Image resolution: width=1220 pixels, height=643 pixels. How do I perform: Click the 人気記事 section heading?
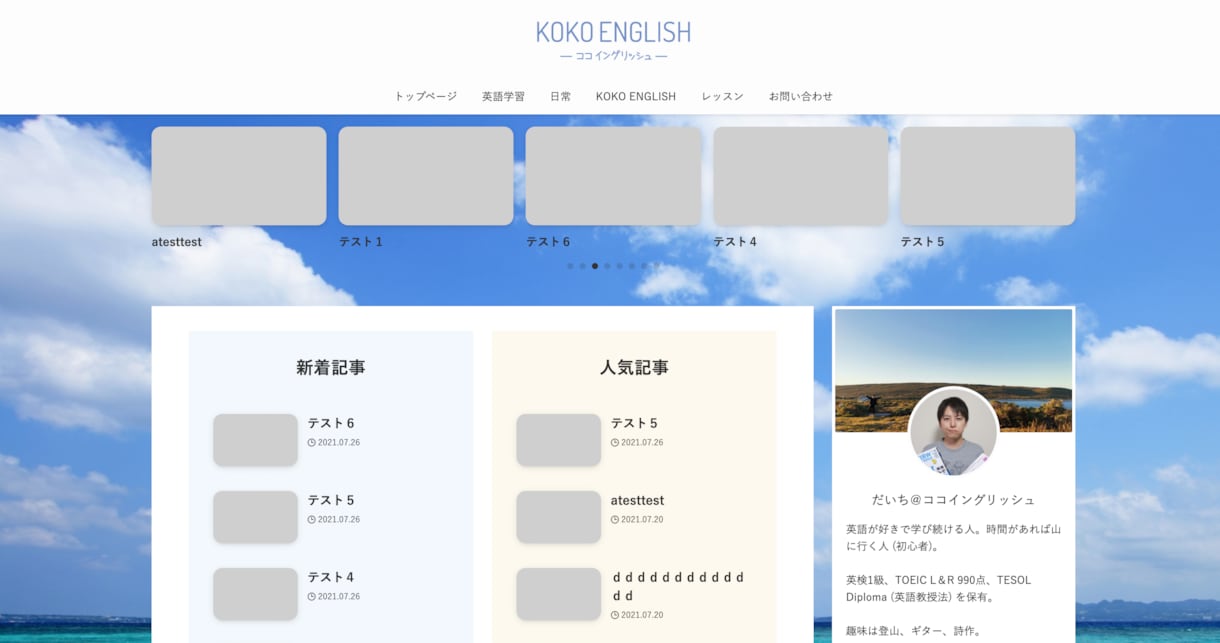pyautogui.click(x=634, y=367)
